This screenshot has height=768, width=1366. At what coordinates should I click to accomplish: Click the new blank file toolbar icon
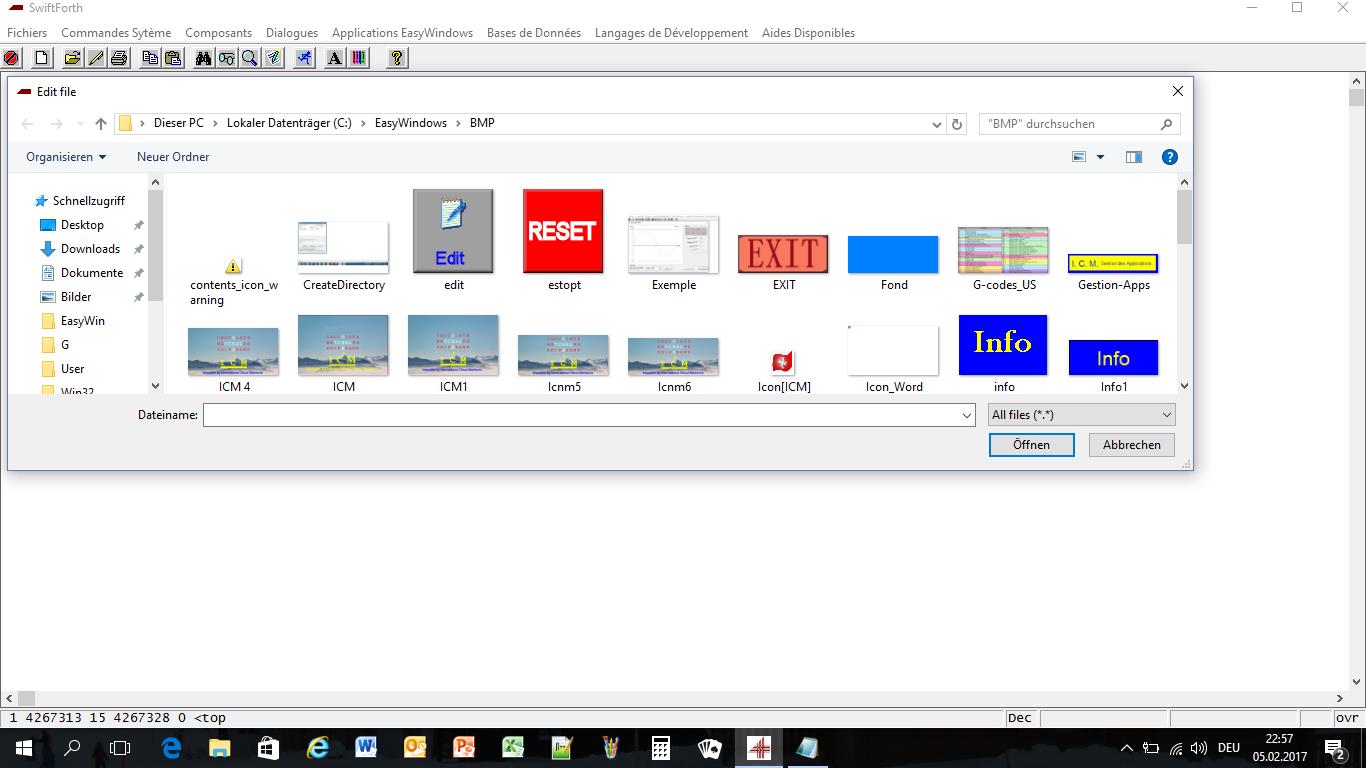[41, 58]
